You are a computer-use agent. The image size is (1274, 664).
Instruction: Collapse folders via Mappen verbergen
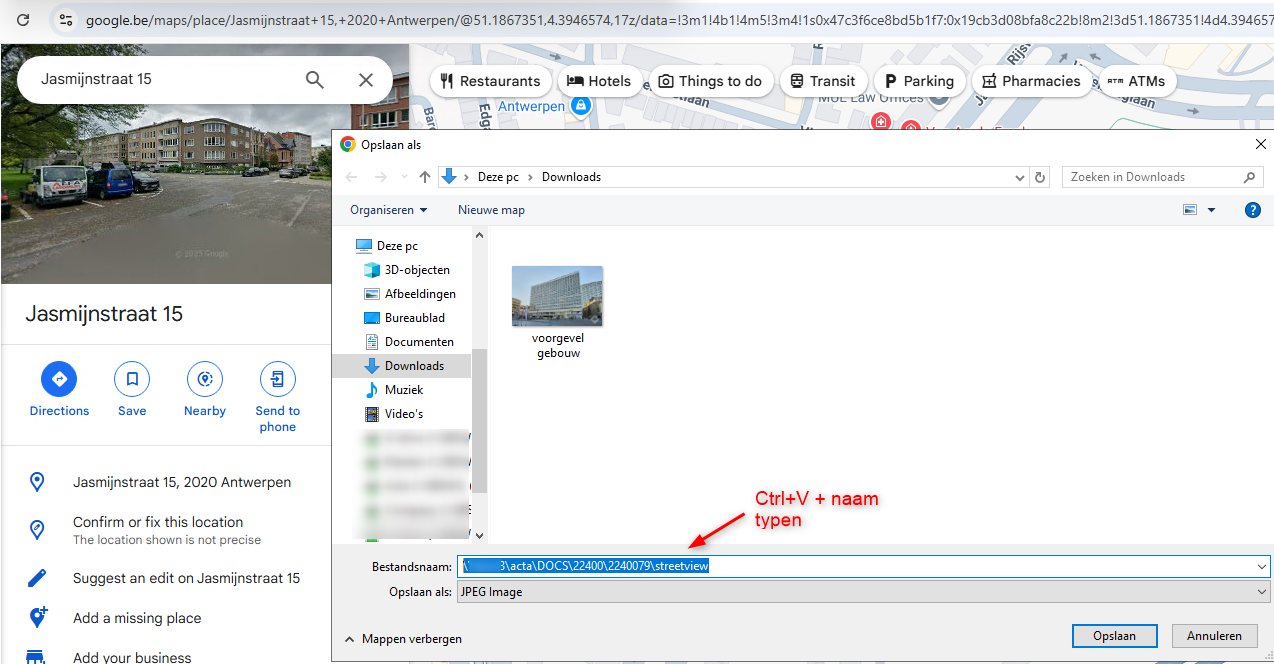(x=402, y=638)
